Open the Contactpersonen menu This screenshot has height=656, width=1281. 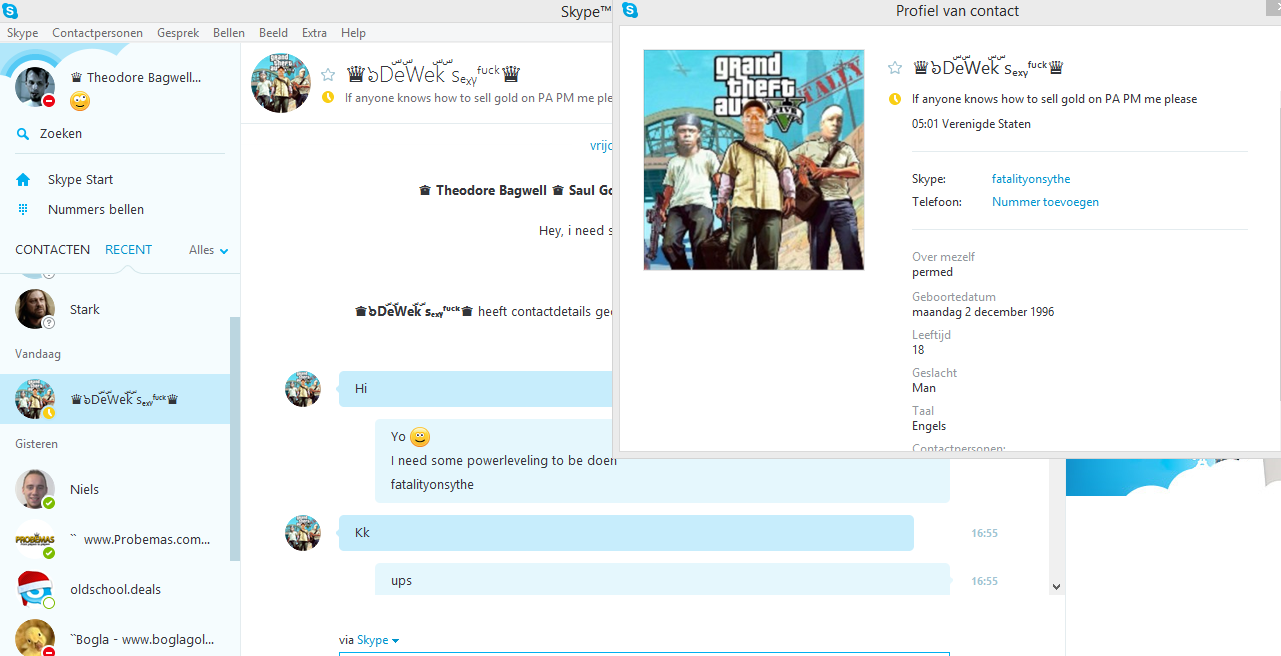[97, 33]
